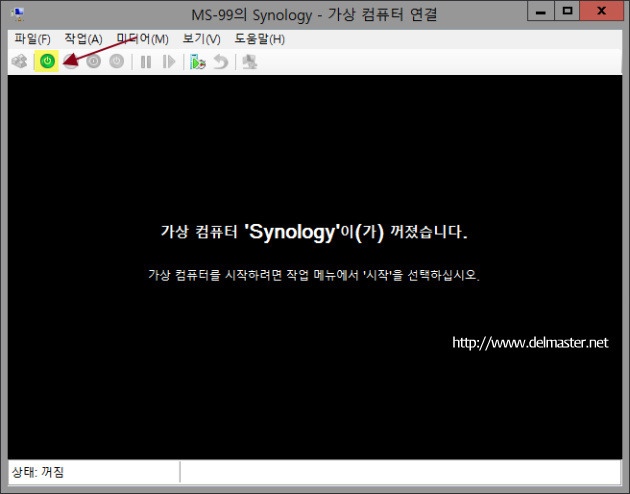
Task: Maximize the virtual machine connection window
Action: [x=567, y=11]
